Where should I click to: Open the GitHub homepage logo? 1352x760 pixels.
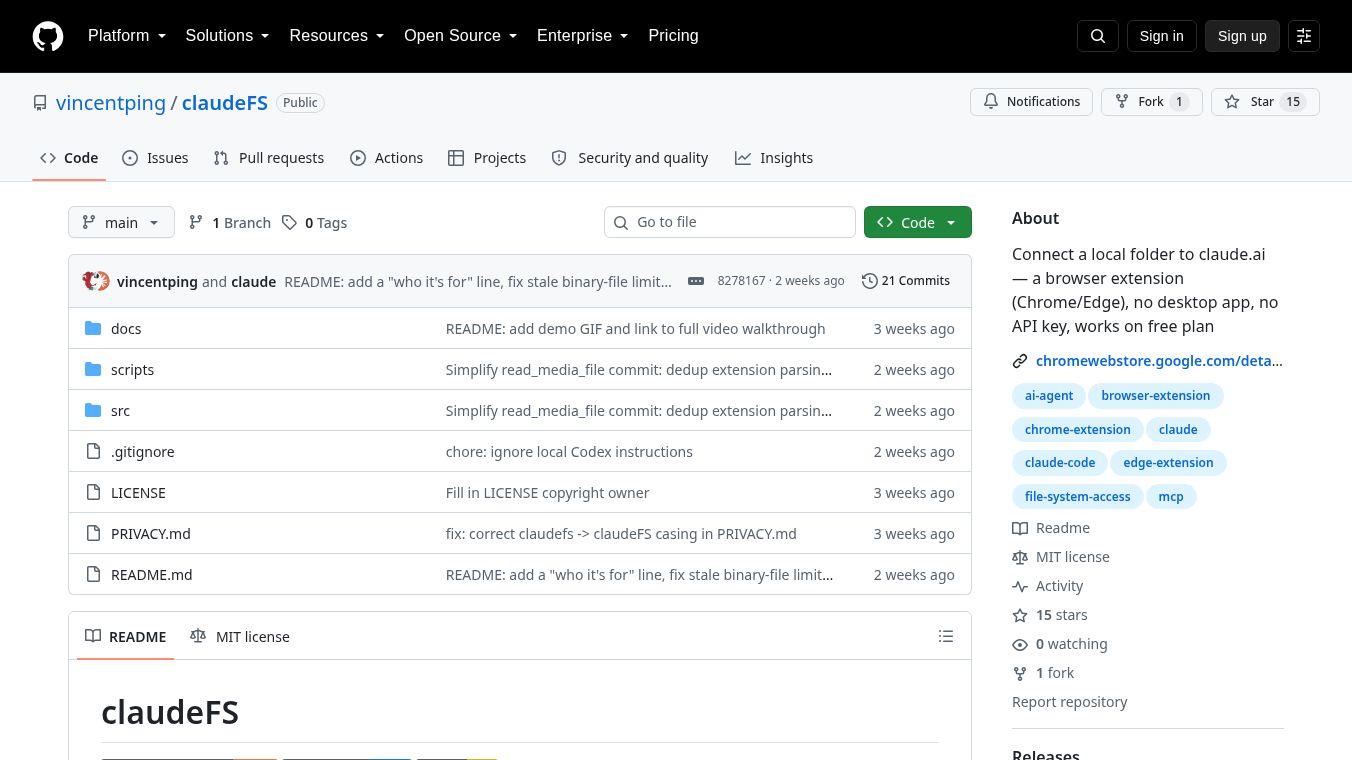click(48, 36)
